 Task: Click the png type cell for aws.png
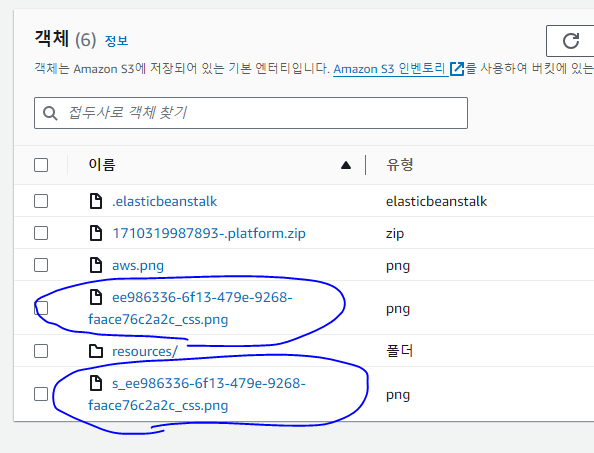coord(398,266)
